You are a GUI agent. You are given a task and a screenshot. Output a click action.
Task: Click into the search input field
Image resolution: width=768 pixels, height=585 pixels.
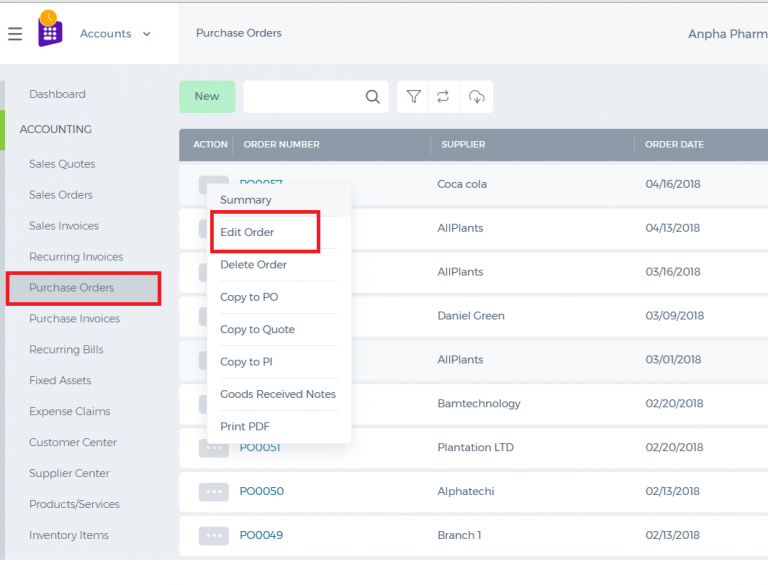(304, 97)
